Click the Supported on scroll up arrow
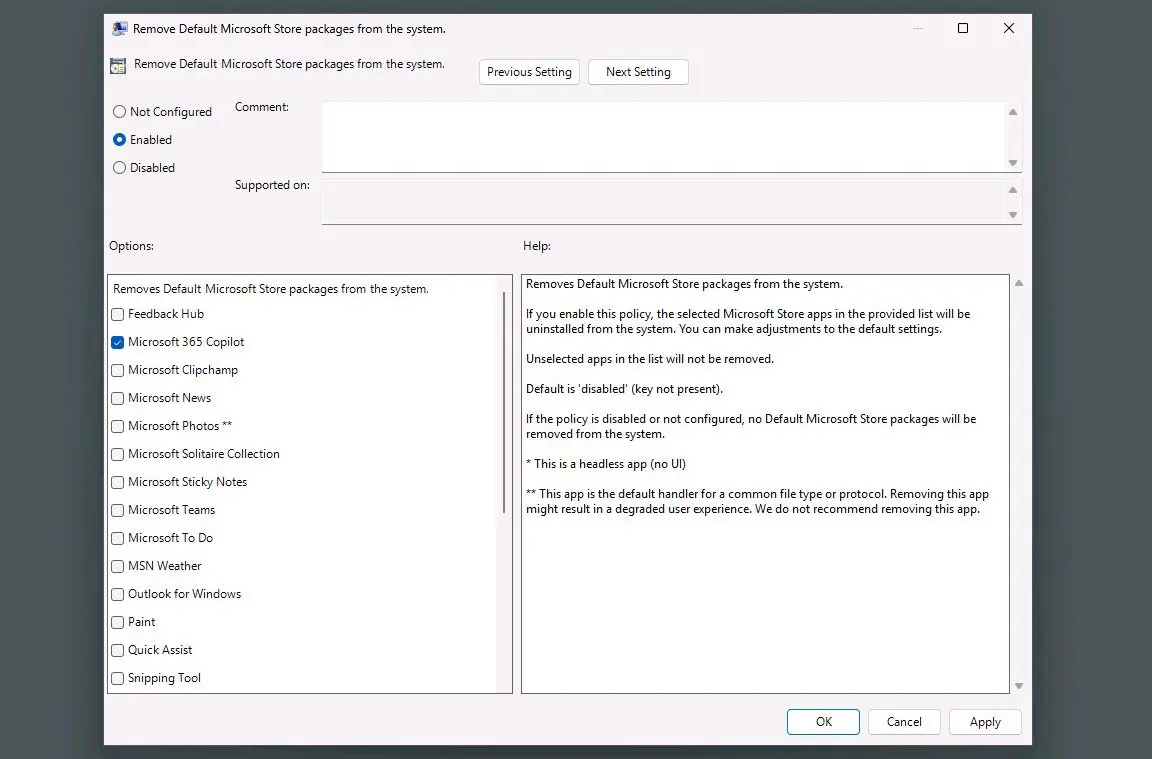Screen dimensions: 1152x759 point(1012,190)
